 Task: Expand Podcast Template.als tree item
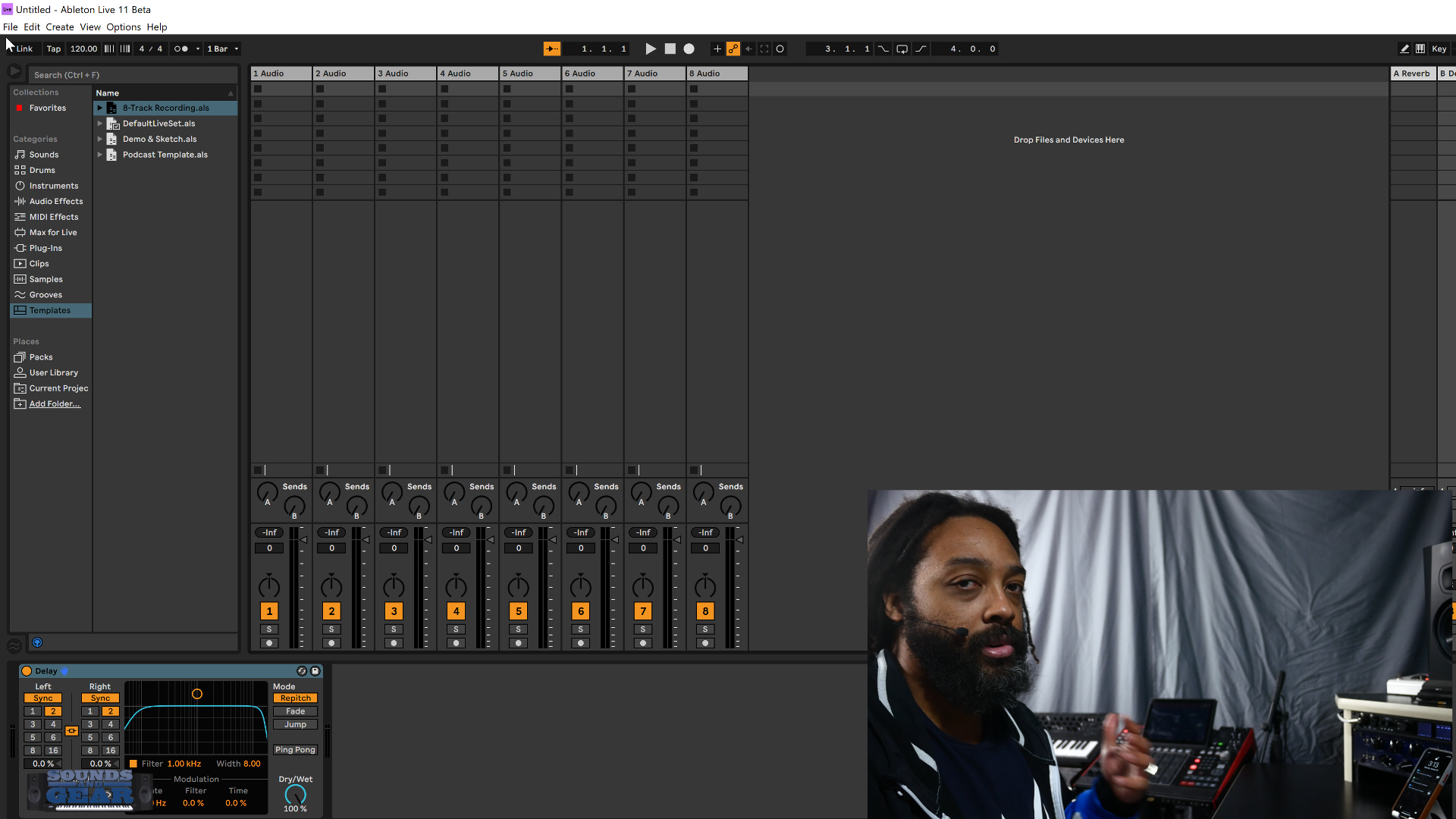(x=99, y=155)
